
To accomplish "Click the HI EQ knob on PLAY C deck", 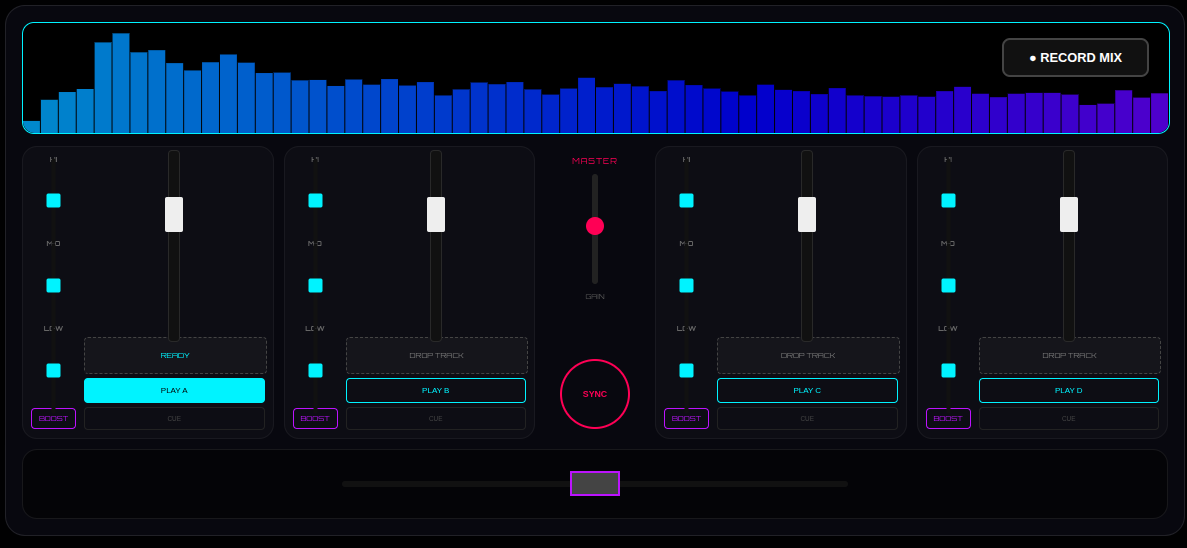I will pyautogui.click(x=687, y=201).
